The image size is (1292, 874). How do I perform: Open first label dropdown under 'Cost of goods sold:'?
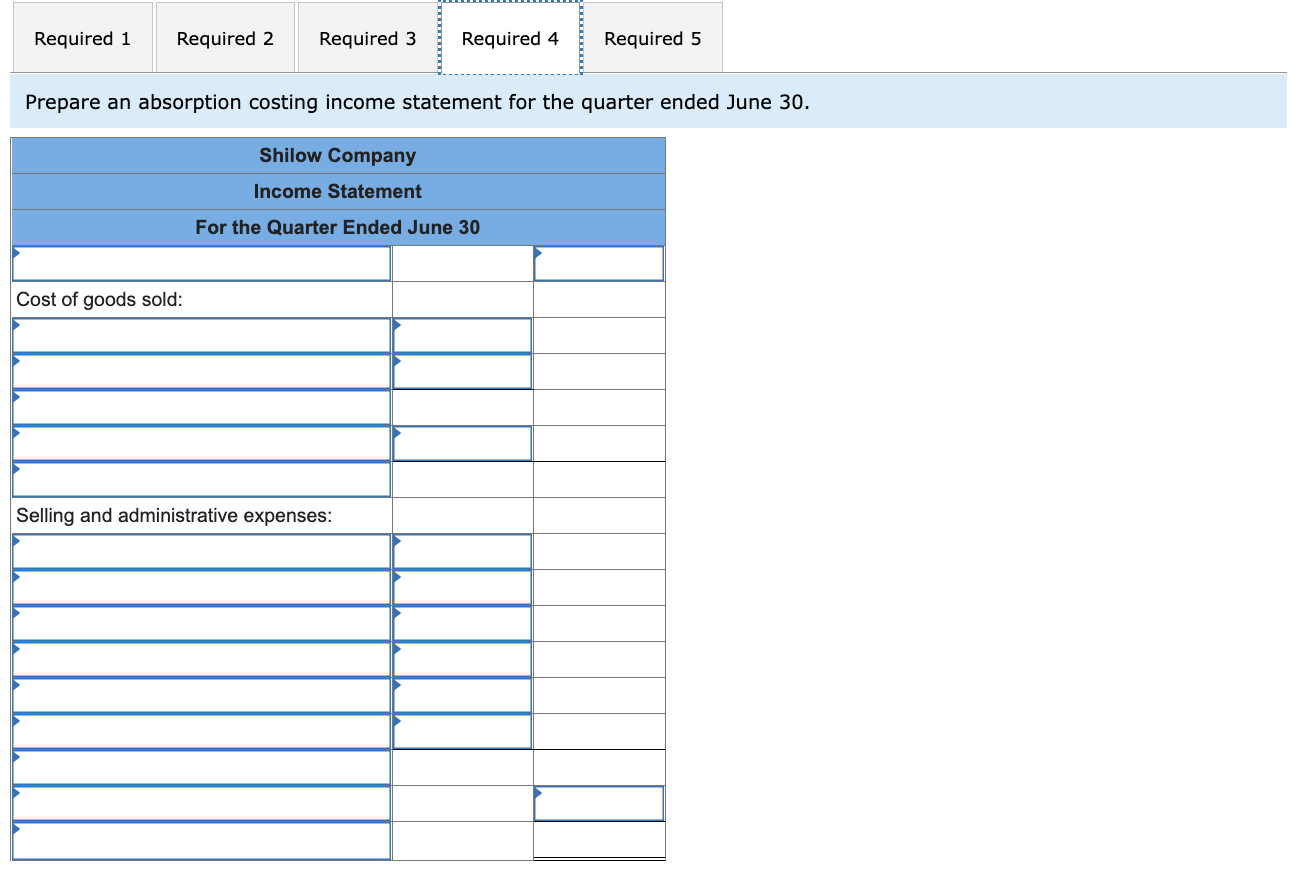tap(201, 336)
